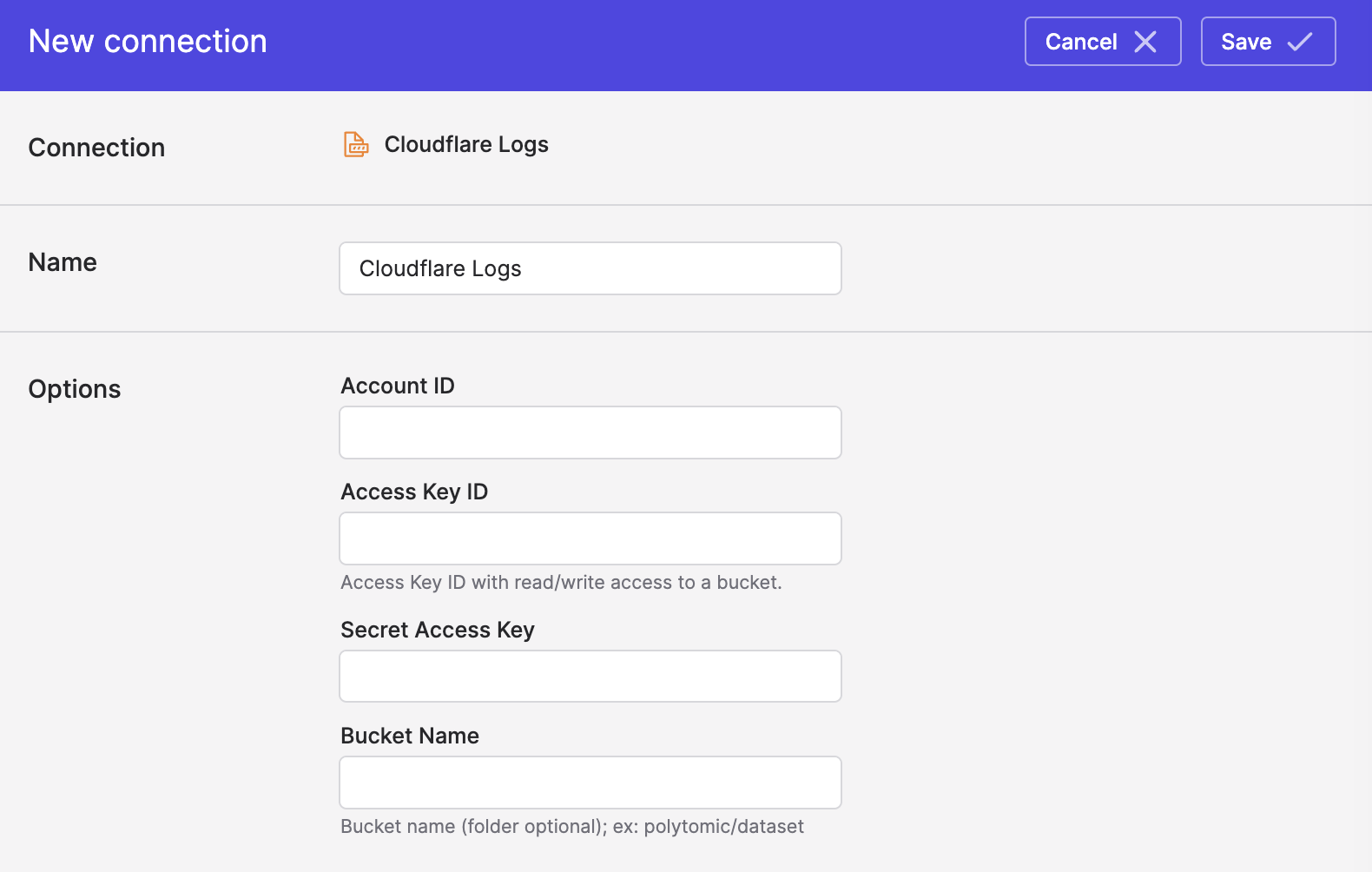1372x872 pixels.
Task: Click the Cancel button
Action: (1103, 42)
